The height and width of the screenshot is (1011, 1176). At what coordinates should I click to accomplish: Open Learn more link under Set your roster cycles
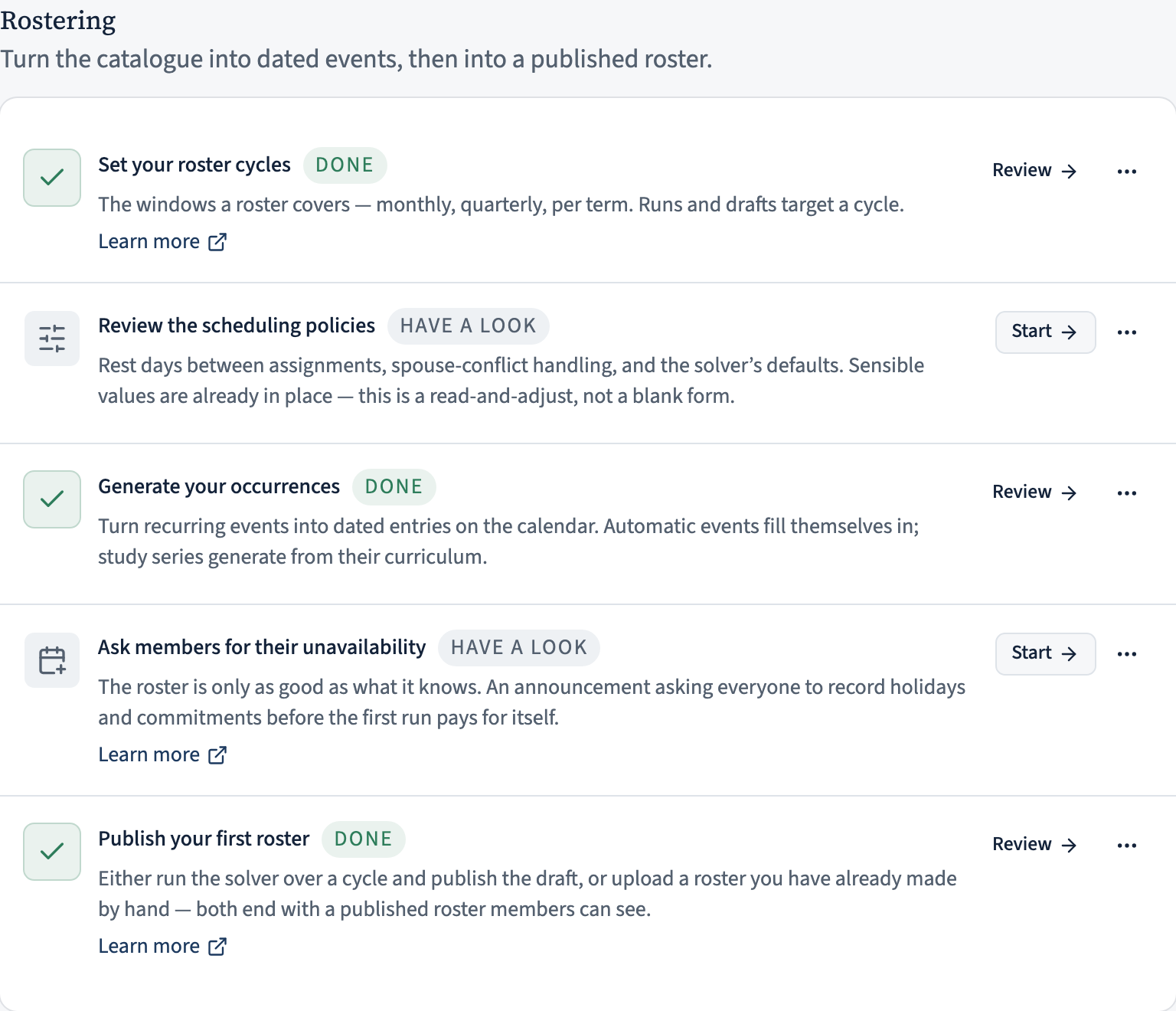click(x=162, y=241)
